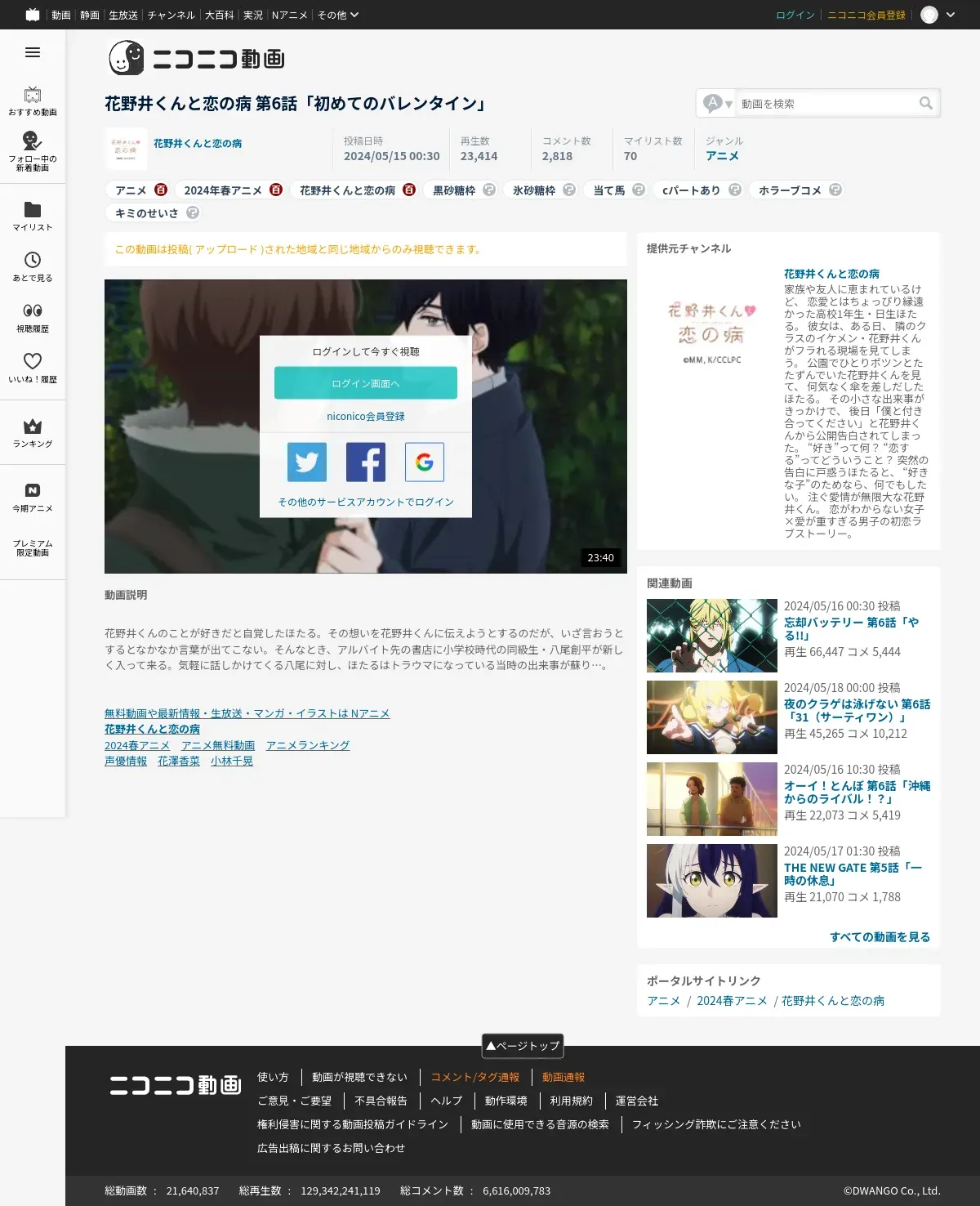Open THE NEW GATE 第5話 thumbnail

click(712, 881)
